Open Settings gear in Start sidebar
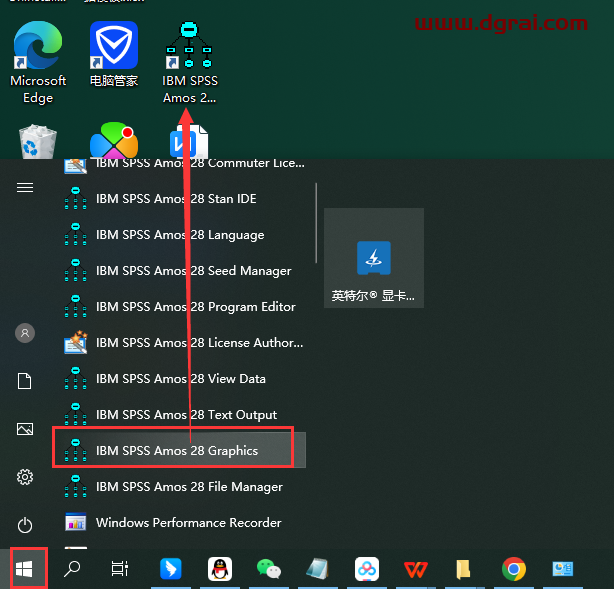The width and height of the screenshot is (614, 589). pyautogui.click(x=25, y=477)
